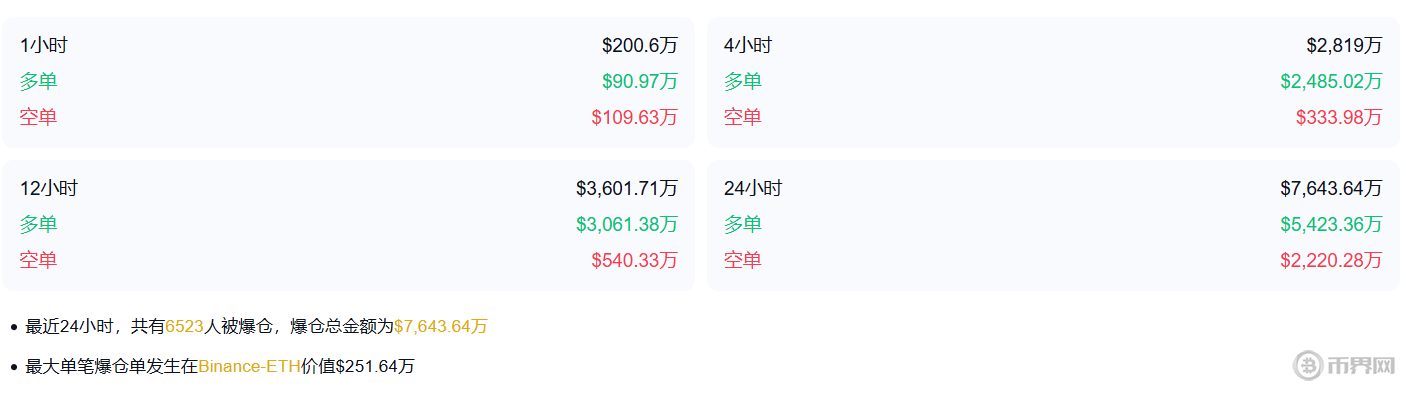The image size is (1406, 393).
Task: Click the $7,643.64万 highlighted total in summary
Action: [x=441, y=326]
